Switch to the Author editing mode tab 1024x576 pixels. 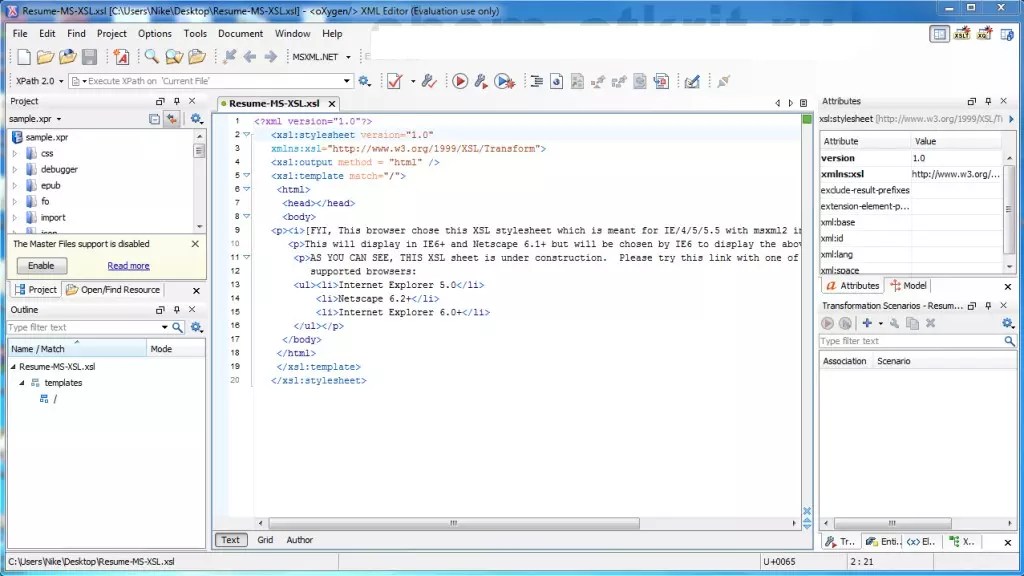pyautogui.click(x=300, y=539)
